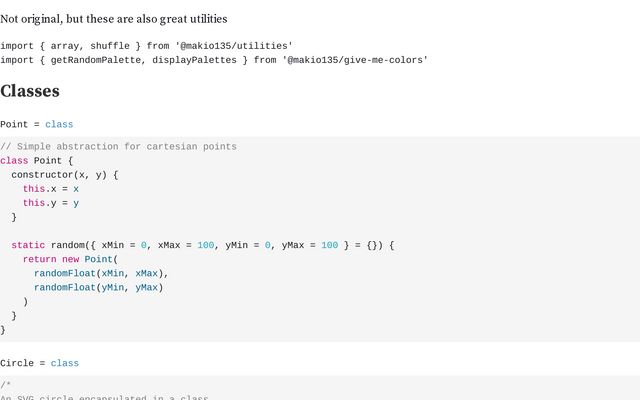Screen dimensions: 640x400
Task: Click the 'Point' cell name before the equals sign
Action: pyautogui.click(x=14, y=124)
